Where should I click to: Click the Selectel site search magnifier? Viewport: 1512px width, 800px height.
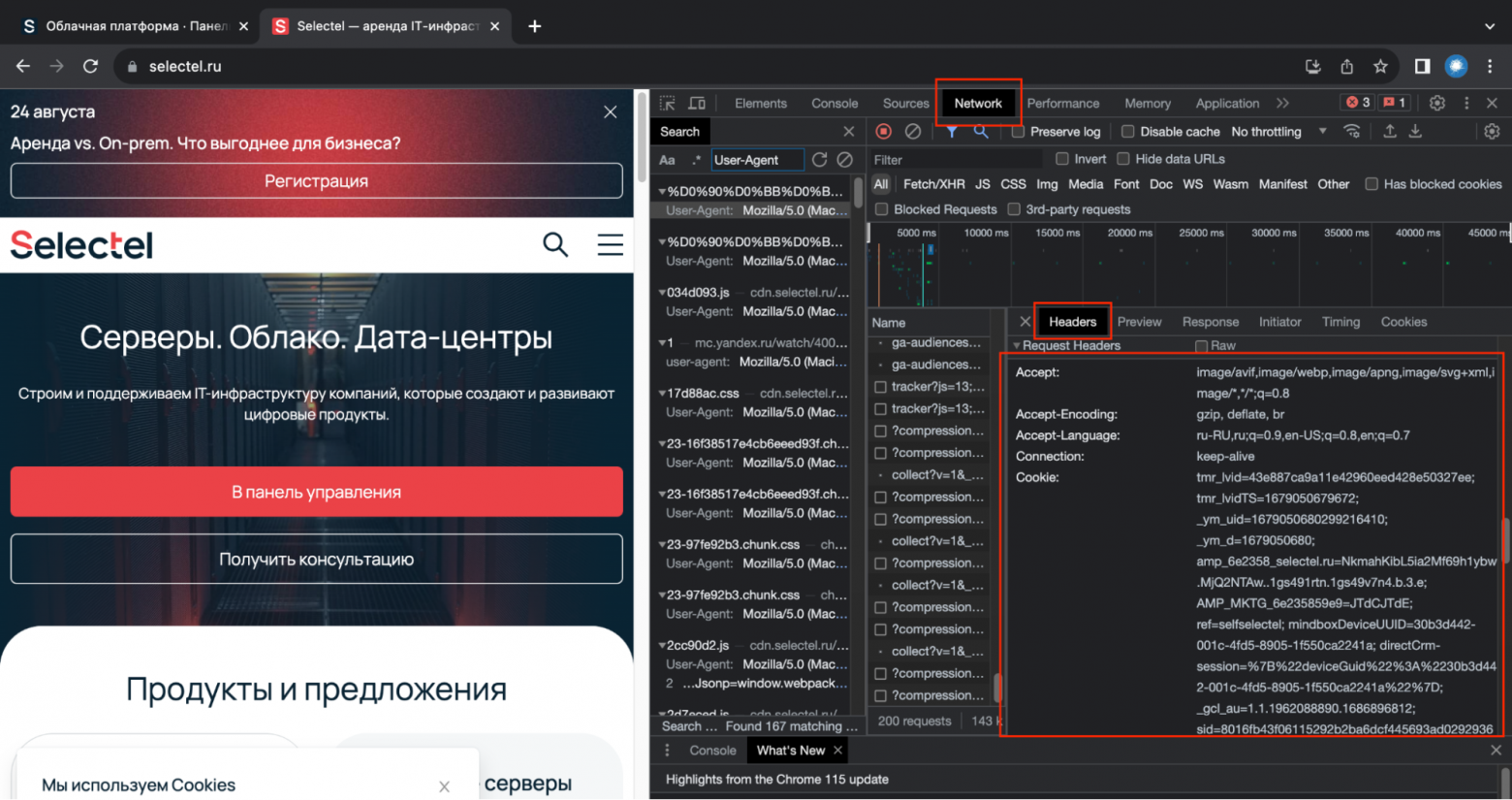(555, 244)
